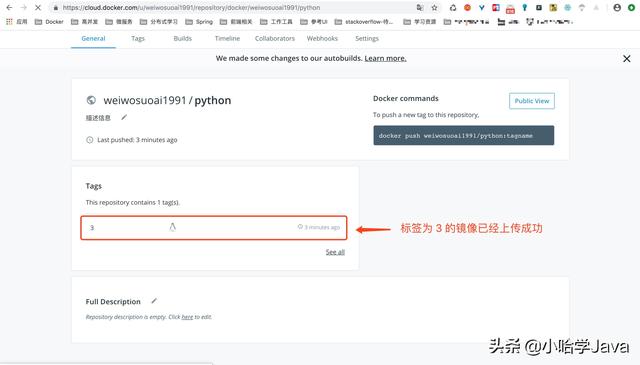The image size is (640, 365).
Task: Open the browser profile avatar icon
Action: click(617, 7)
